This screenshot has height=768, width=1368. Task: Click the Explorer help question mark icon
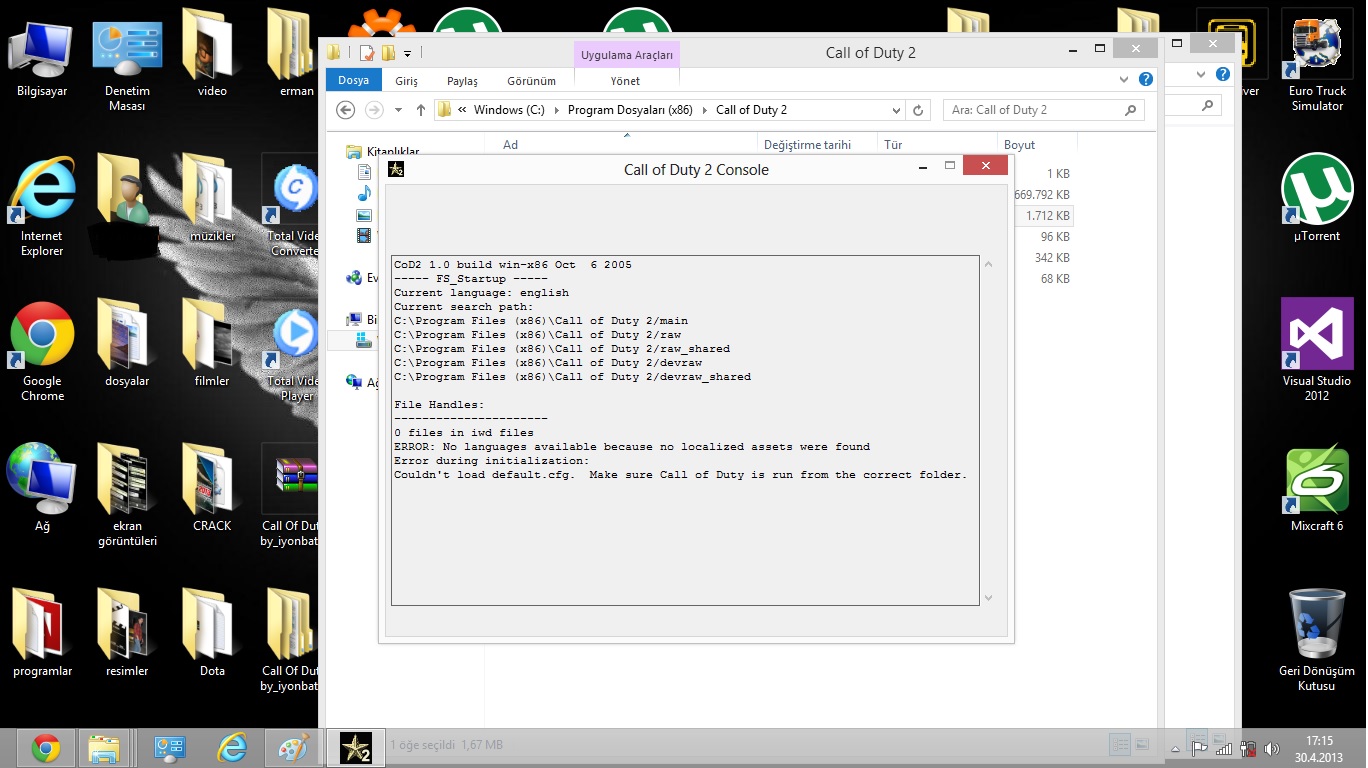(x=1146, y=80)
